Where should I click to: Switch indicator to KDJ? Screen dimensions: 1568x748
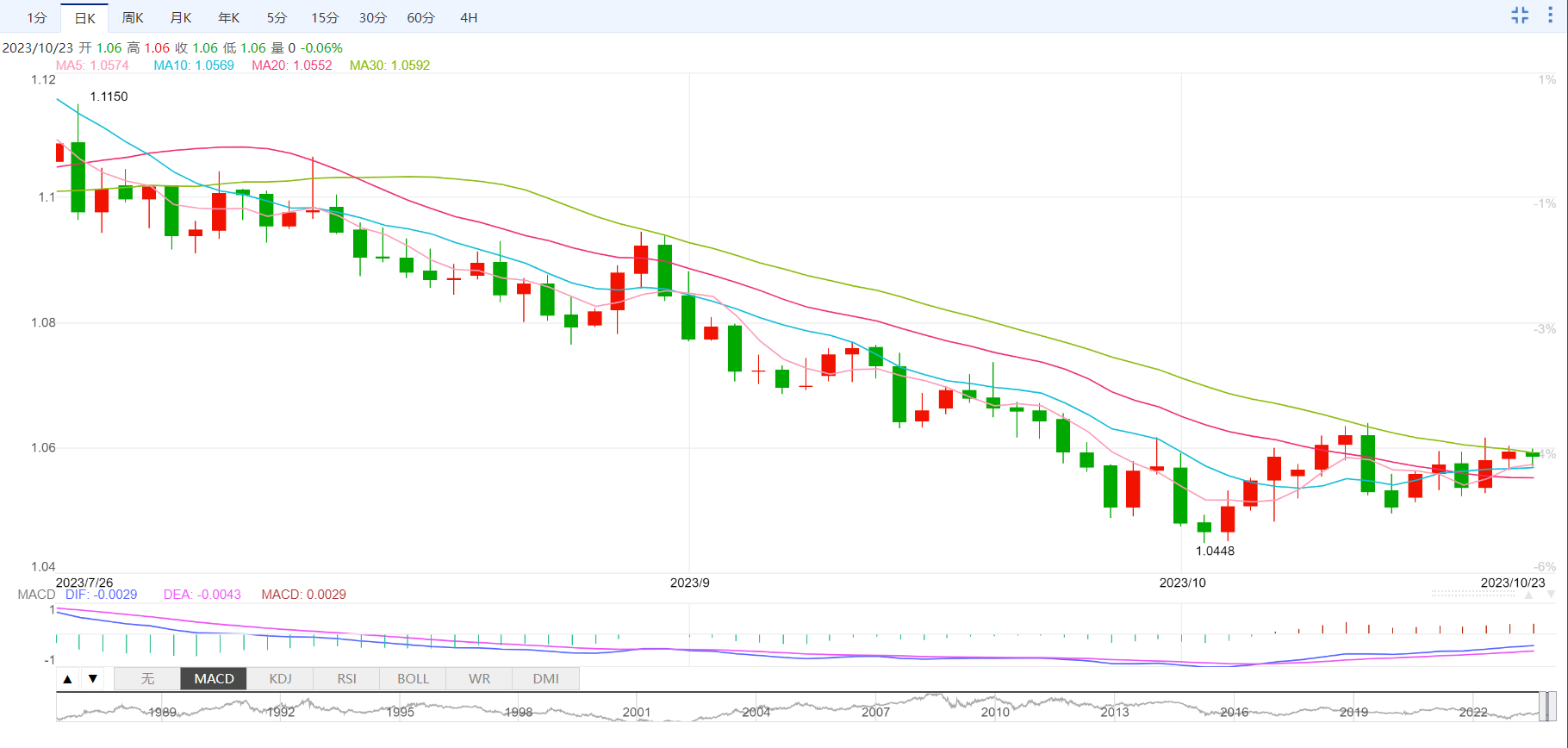point(280,679)
